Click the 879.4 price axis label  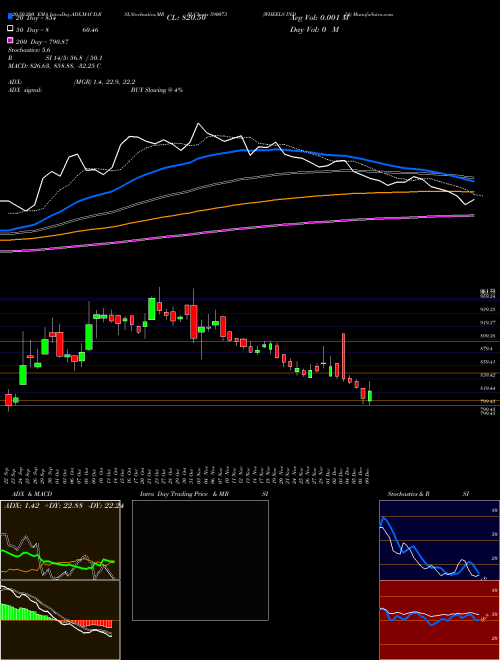coord(487,349)
